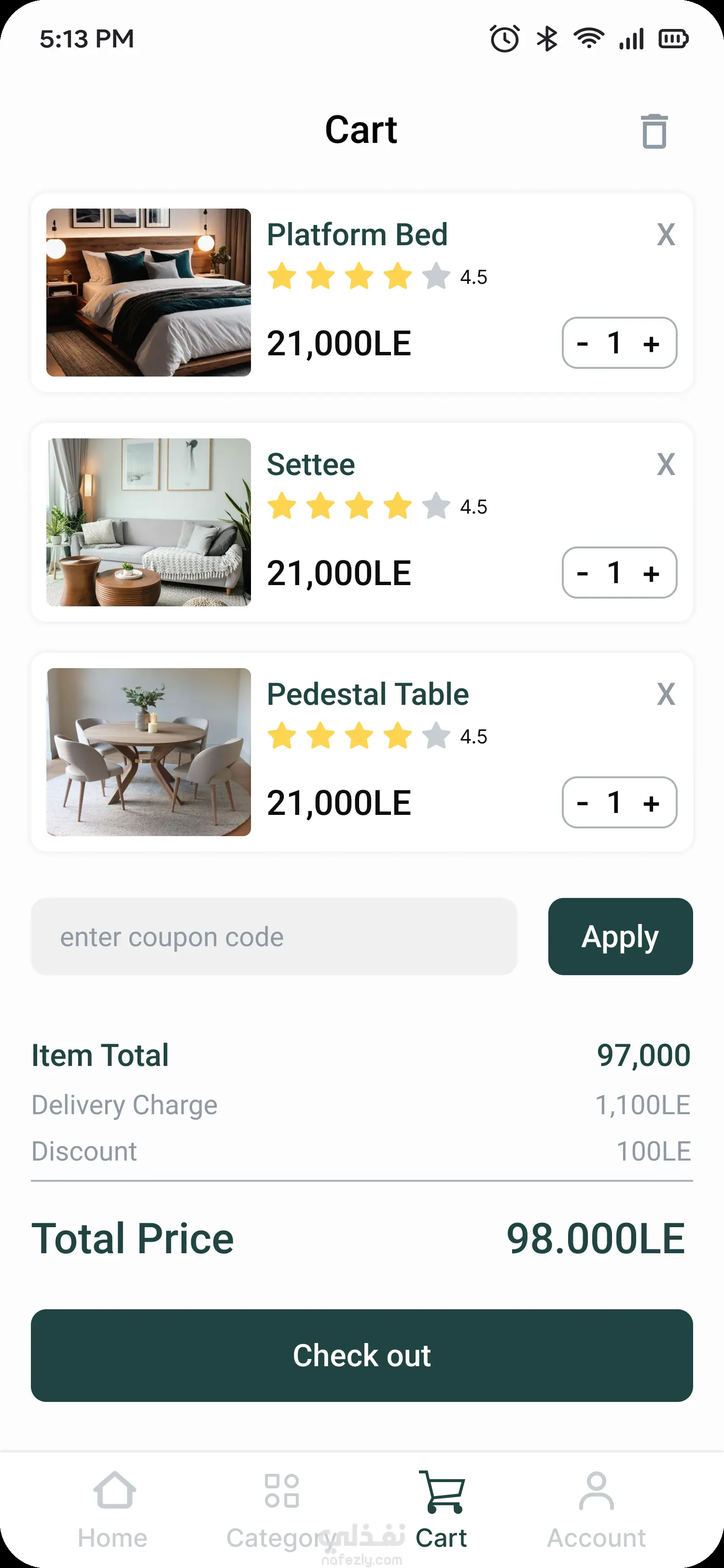Tap the Check out button

pyautogui.click(x=362, y=1356)
